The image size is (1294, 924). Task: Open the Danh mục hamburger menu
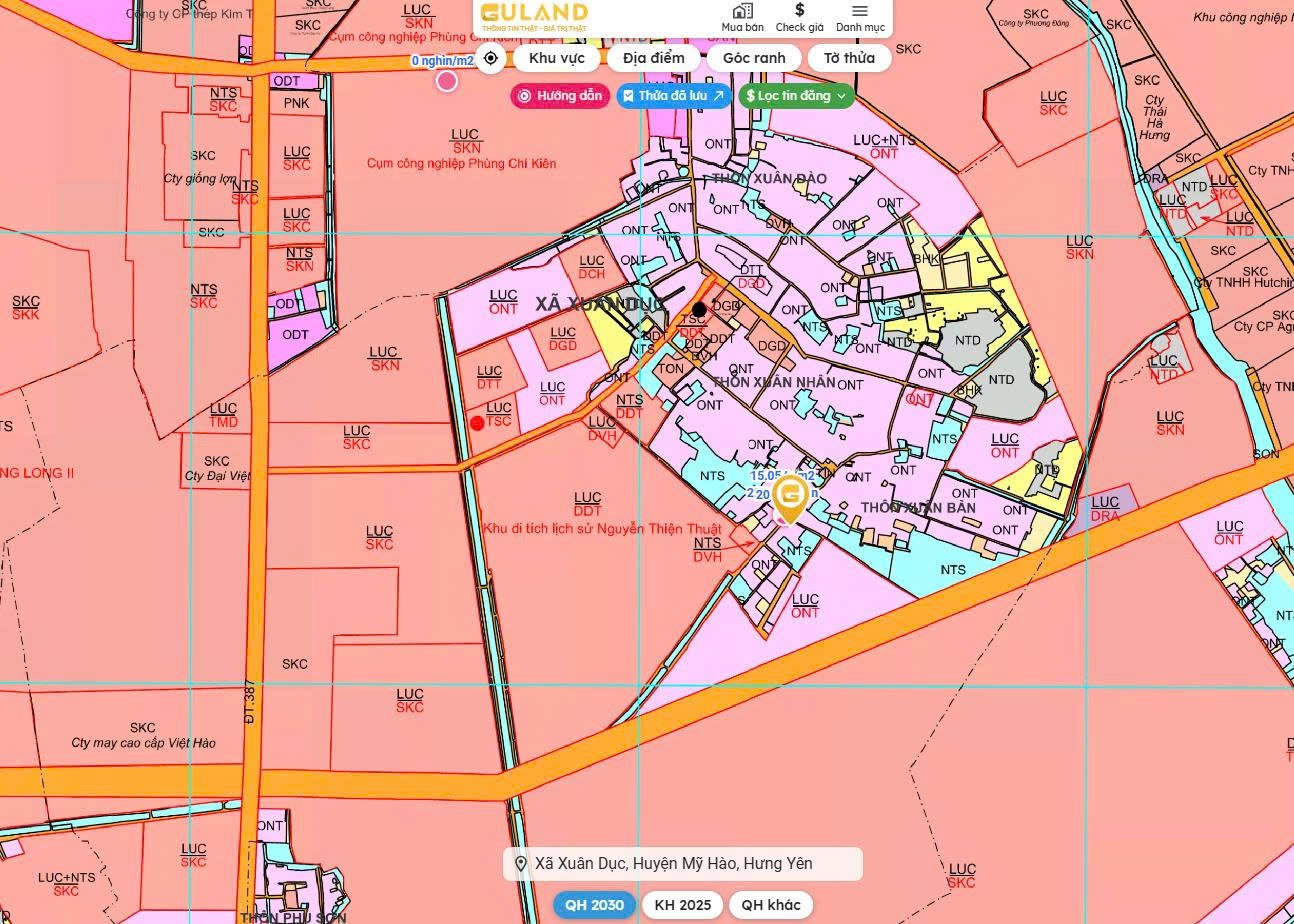click(x=860, y=17)
